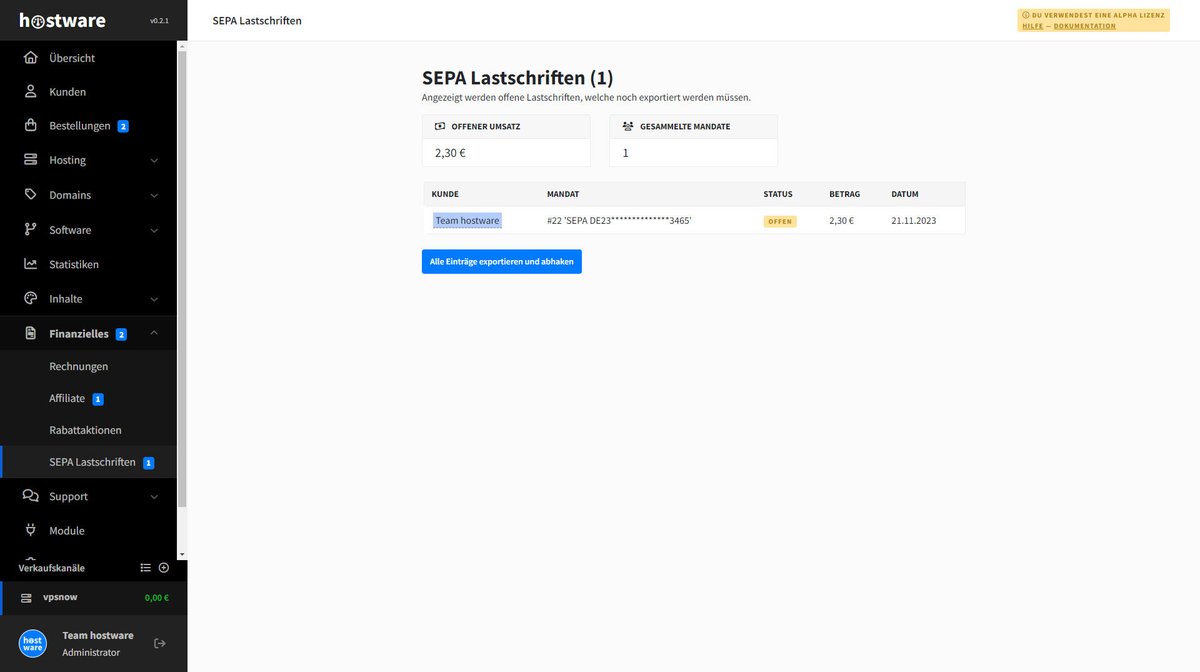Add a sales channel with plus icon

pos(164,568)
